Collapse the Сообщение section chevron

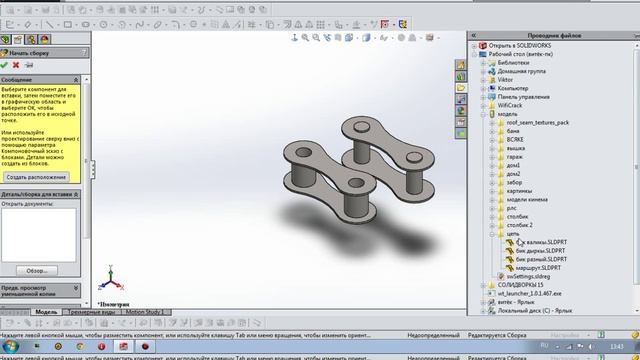76,80
